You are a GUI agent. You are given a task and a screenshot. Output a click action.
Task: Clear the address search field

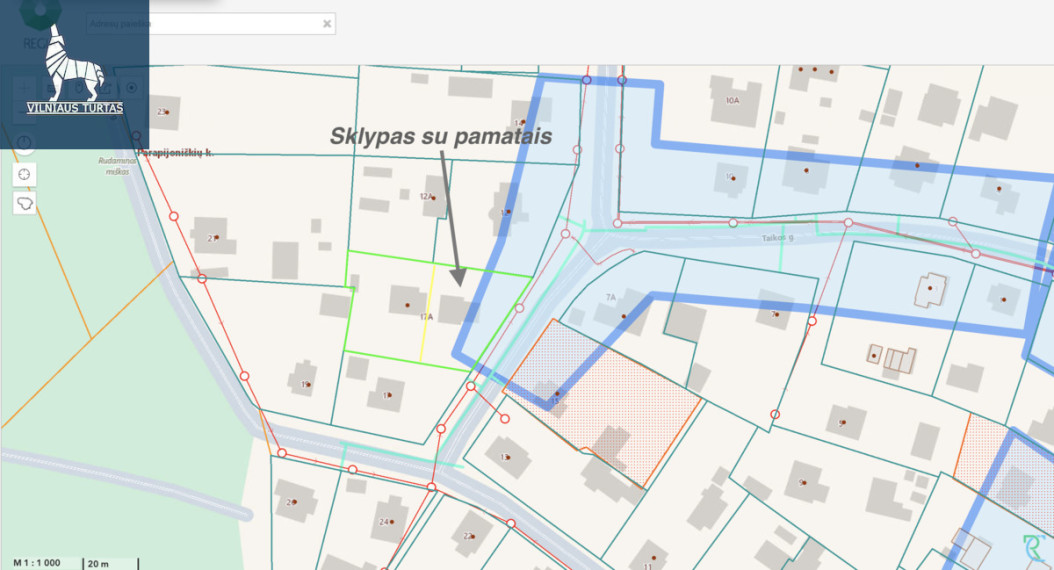pos(327,24)
